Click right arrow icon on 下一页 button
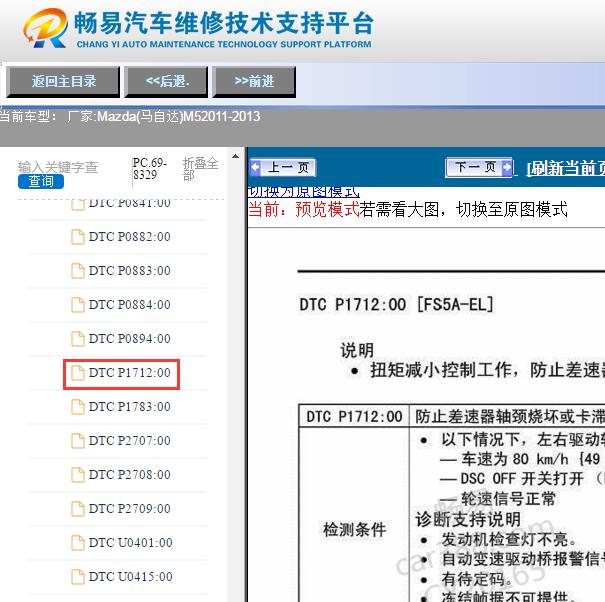 pos(507,167)
